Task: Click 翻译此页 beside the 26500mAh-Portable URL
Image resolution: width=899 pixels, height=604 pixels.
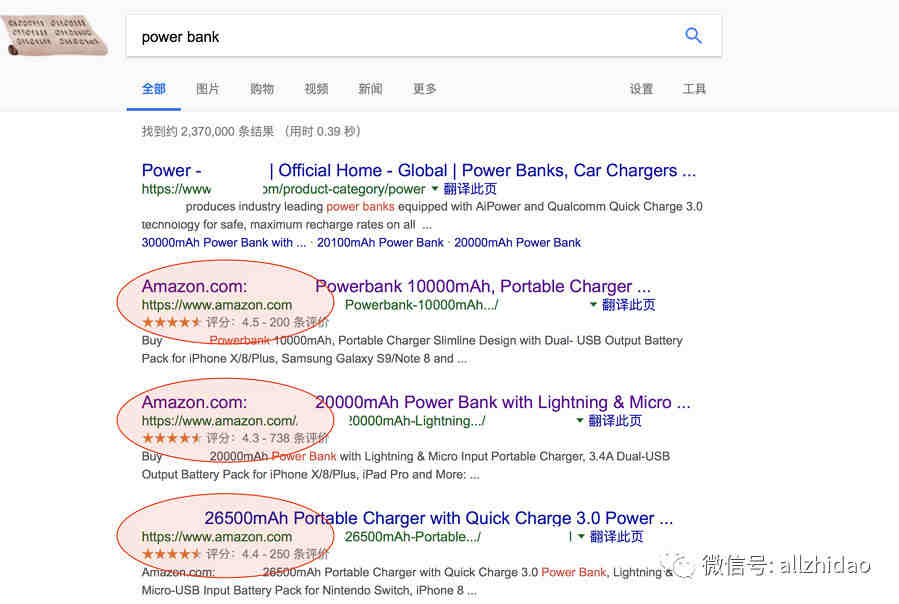Action: pyautogui.click(x=616, y=536)
